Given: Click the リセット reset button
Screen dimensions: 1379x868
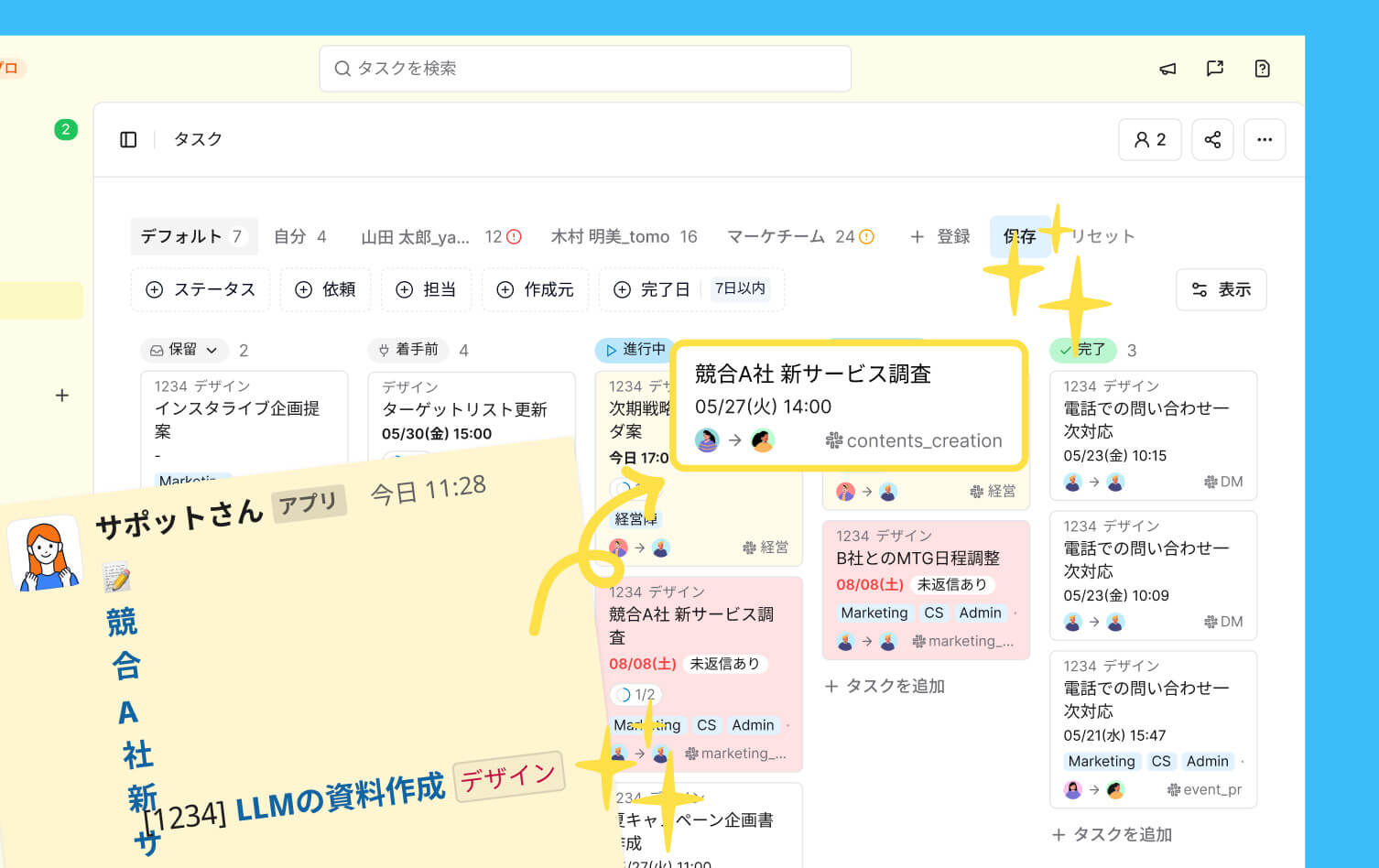Looking at the screenshot, I should tap(1103, 236).
